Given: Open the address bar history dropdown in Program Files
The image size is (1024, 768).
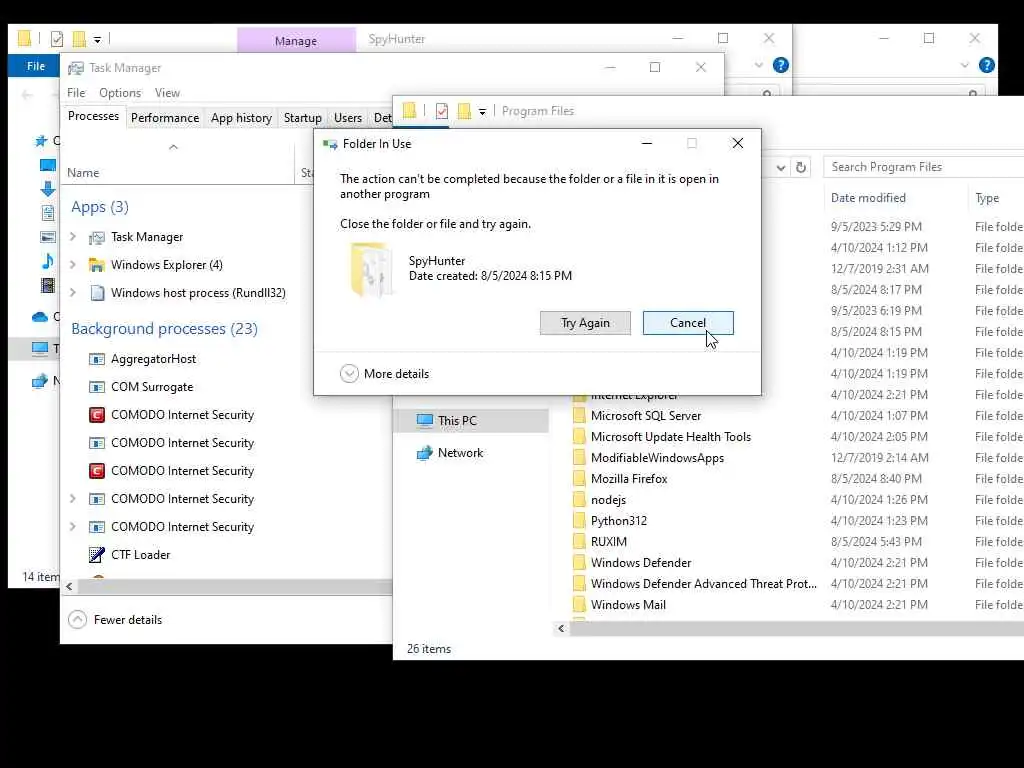Looking at the screenshot, I should click(x=781, y=168).
